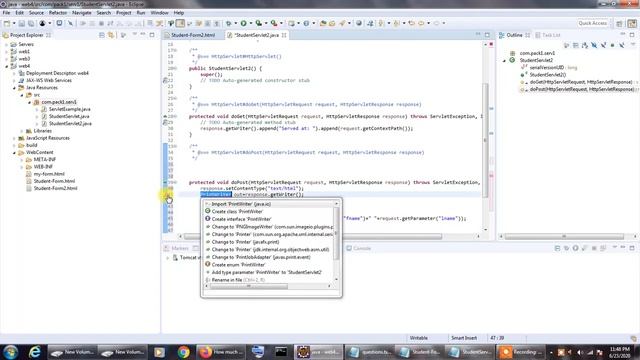Open the Refactor menu
The height and width of the screenshot is (360, 640).
(x=58, y=13)
